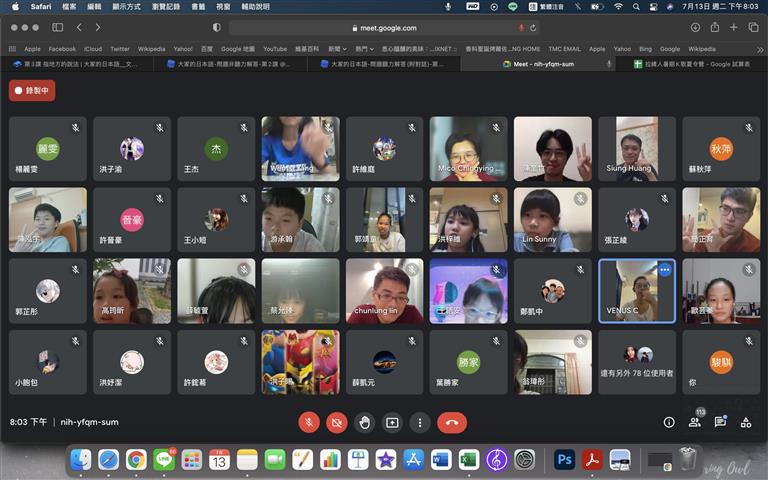
Task: Open Trash in Dock
Action: pos(688,459)
